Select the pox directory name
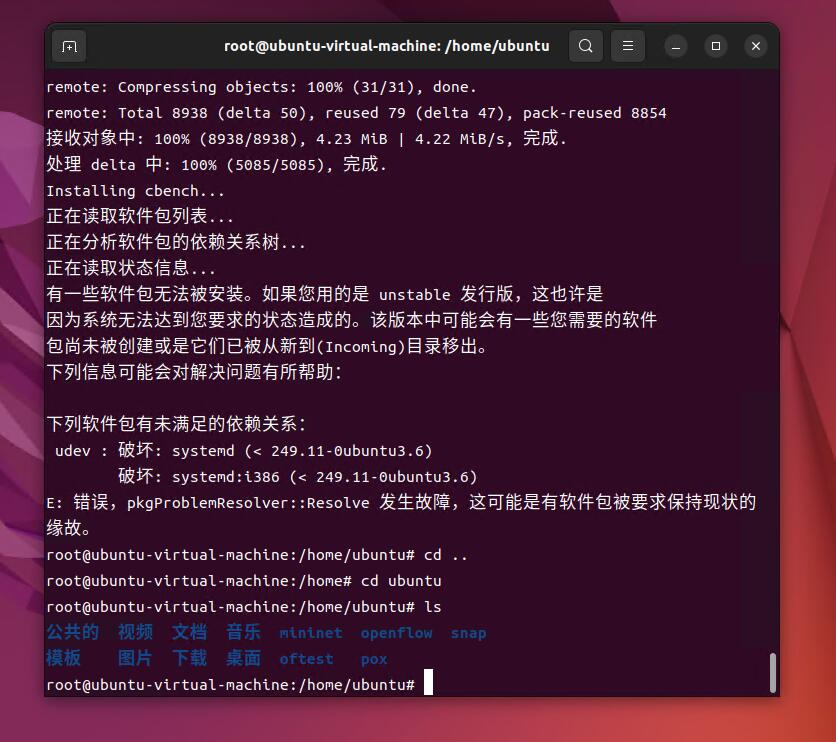The image size is (836, 742). tap(374, 660)
